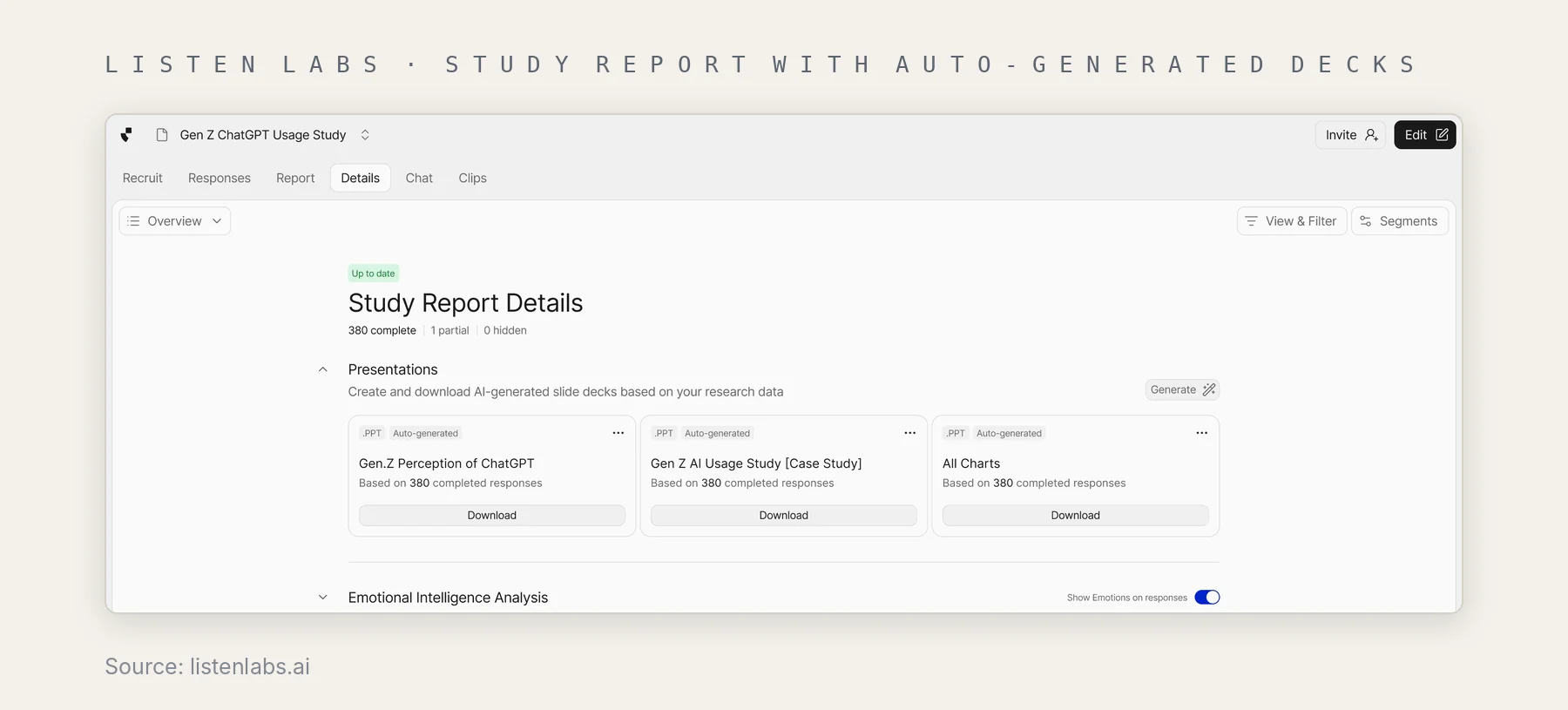
Task: Click the Listen Labs logo icon
Action: point(126,135)
